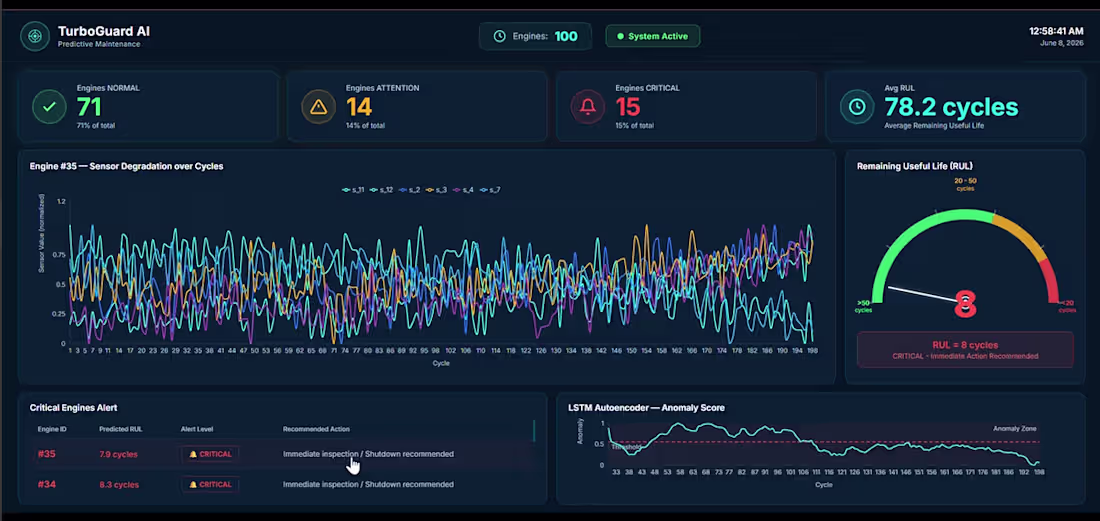Click the clock icon beside Engines: 100
The image size is (1100, 521).
pos(499,36)
